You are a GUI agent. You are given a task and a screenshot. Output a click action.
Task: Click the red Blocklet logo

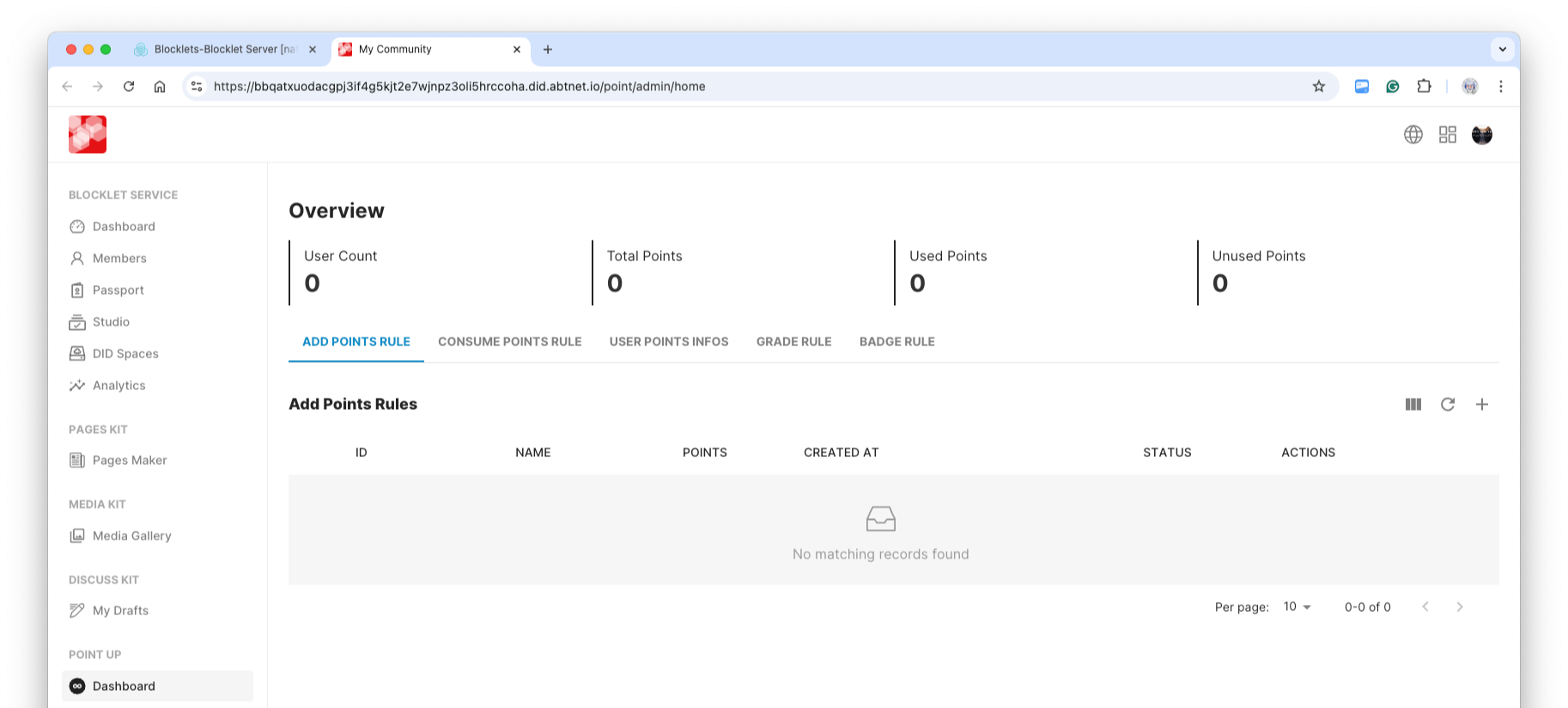pos(88,135)
